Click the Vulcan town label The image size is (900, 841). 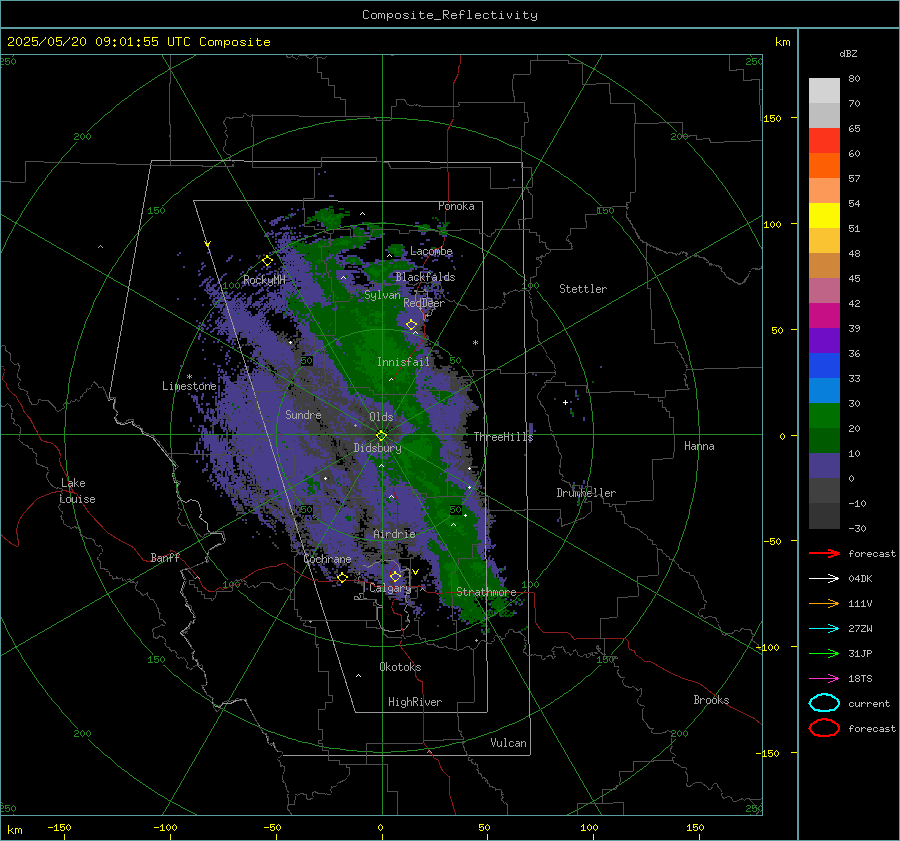[508, 743]
